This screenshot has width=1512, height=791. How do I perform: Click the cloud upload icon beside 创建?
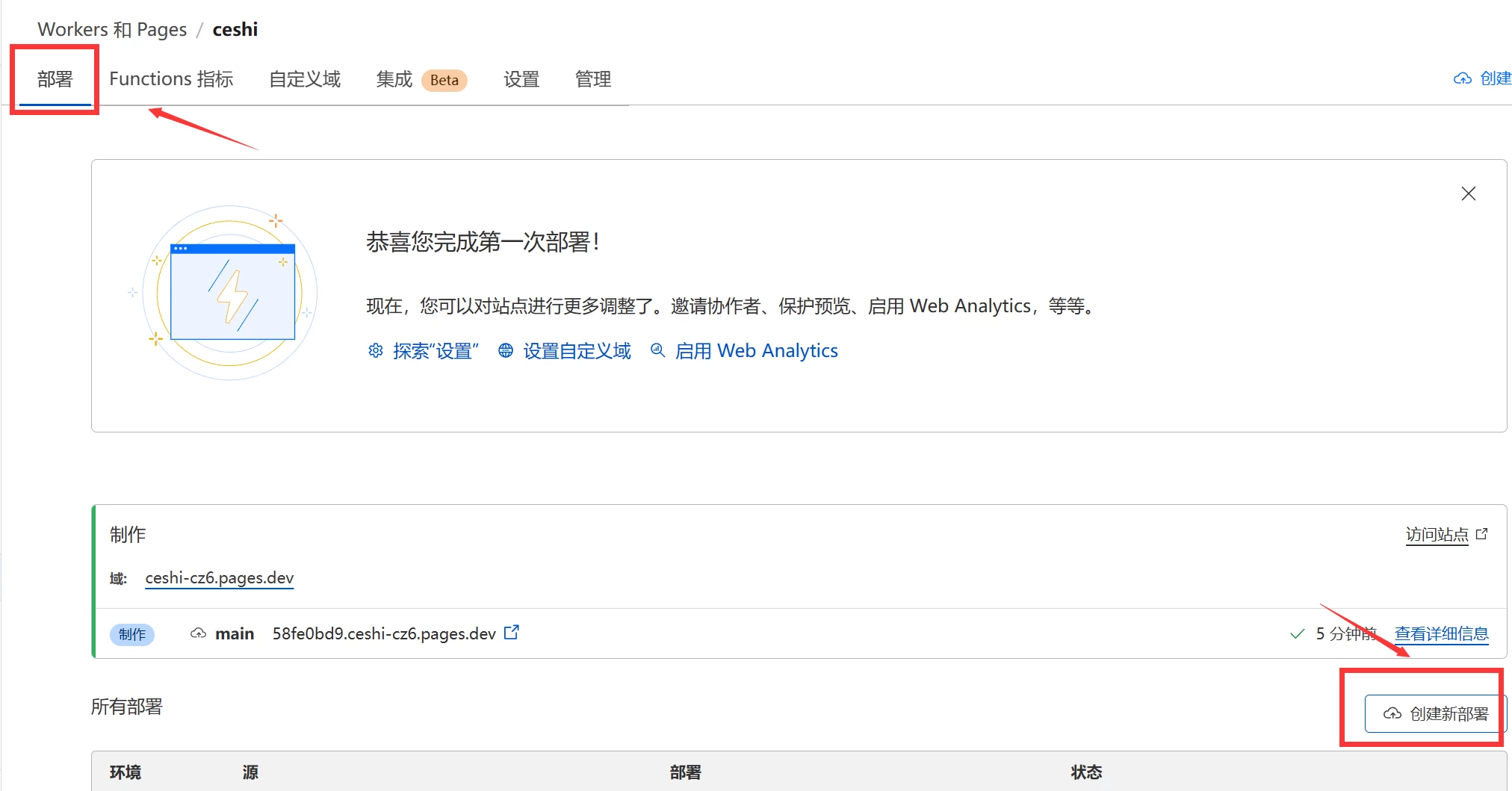[1462, 78]
